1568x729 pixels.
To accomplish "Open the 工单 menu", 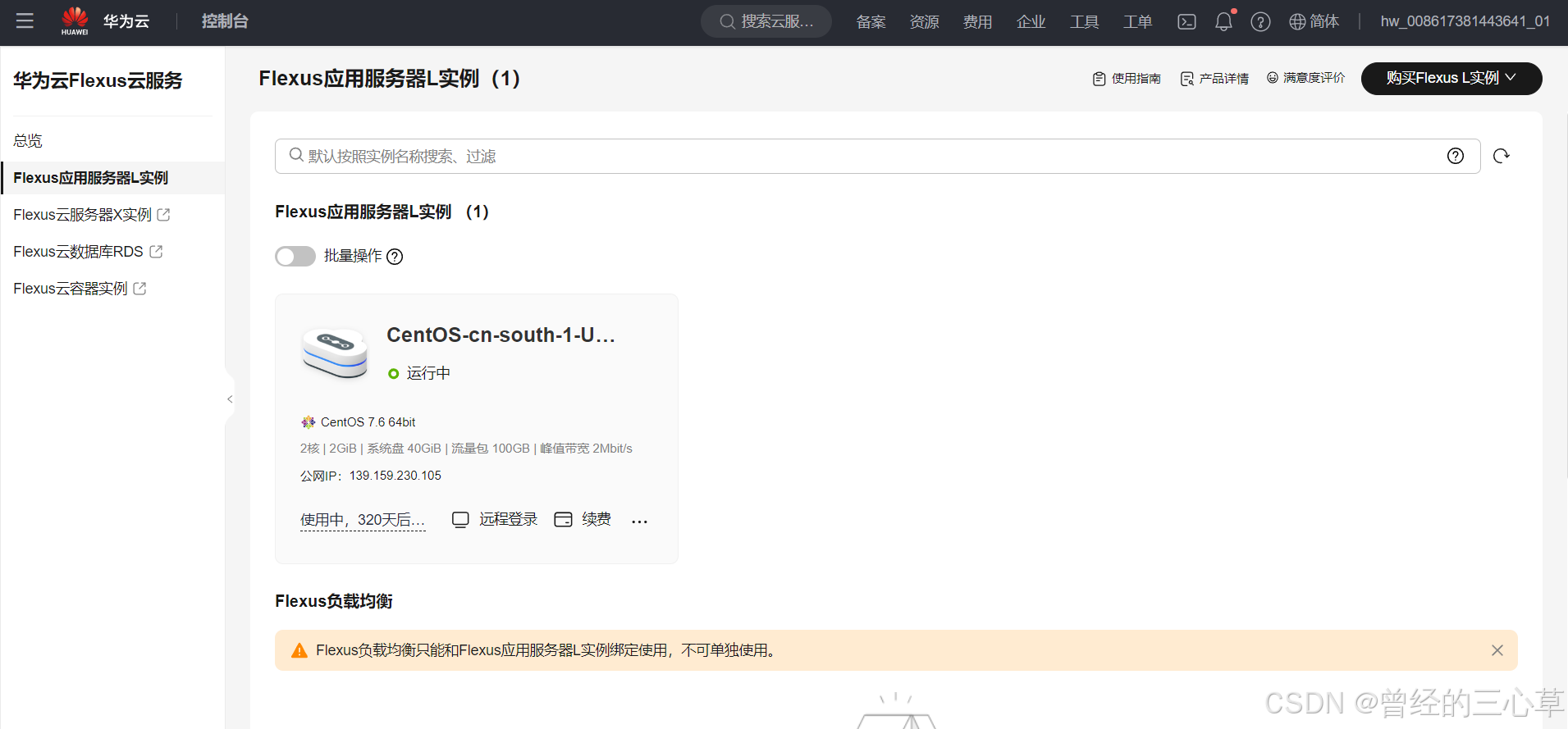I will [1137, 22].
